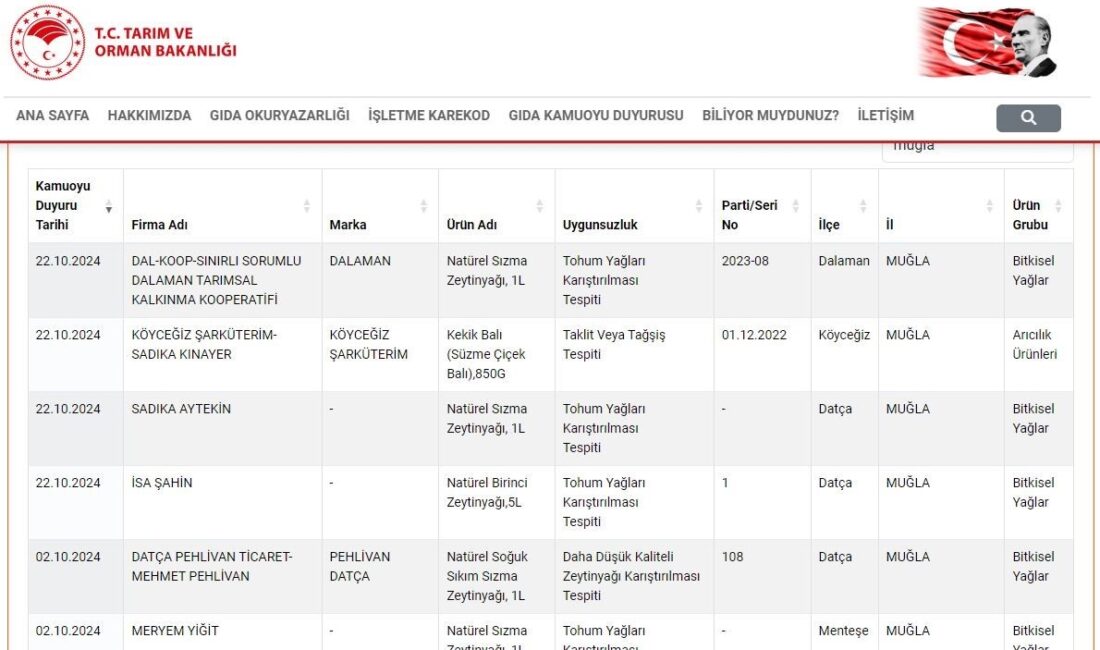The width and height of the screenshot is (1100, 650).
Task: Open GIDA KAMUOYU DUYURUSU page
Action: click(596, 115)
